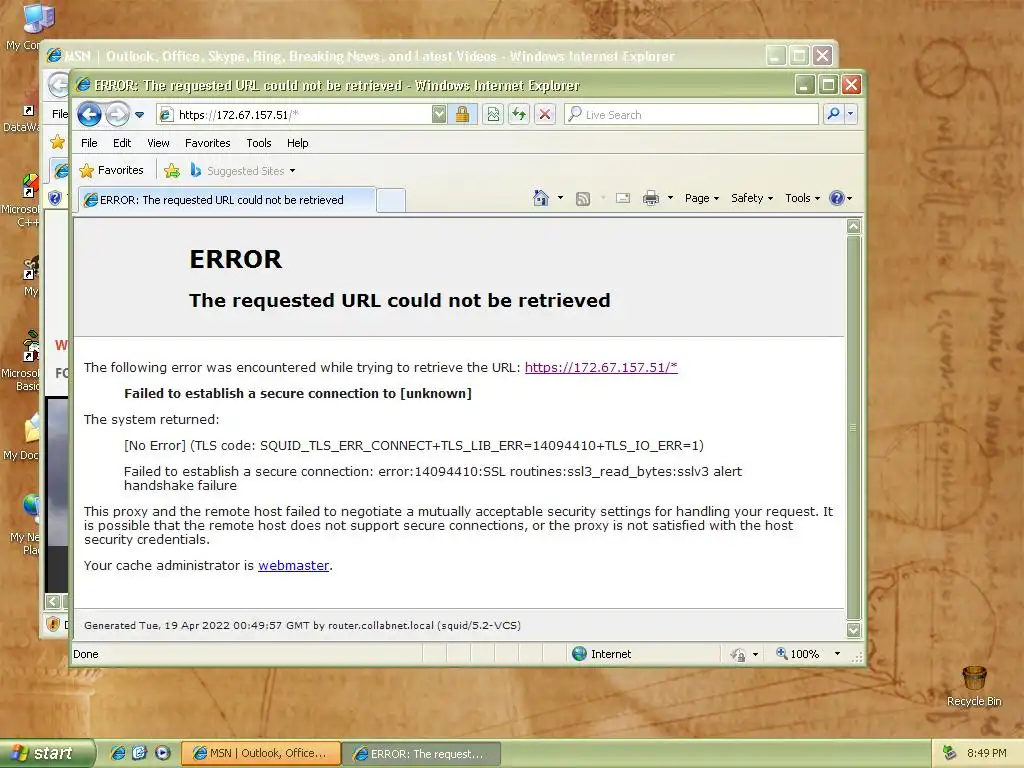1024x768 pixels.
Task: Click the Back navigation arrow button
Action: [x=89, y=115]
